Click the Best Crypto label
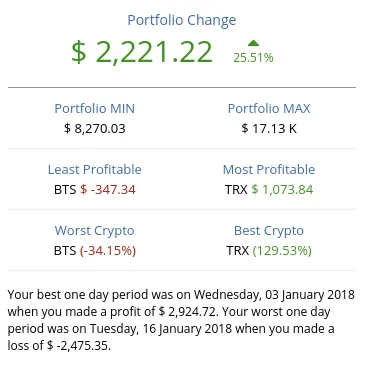The width and height of the screenshot is (376, 372). coord(269,231)
